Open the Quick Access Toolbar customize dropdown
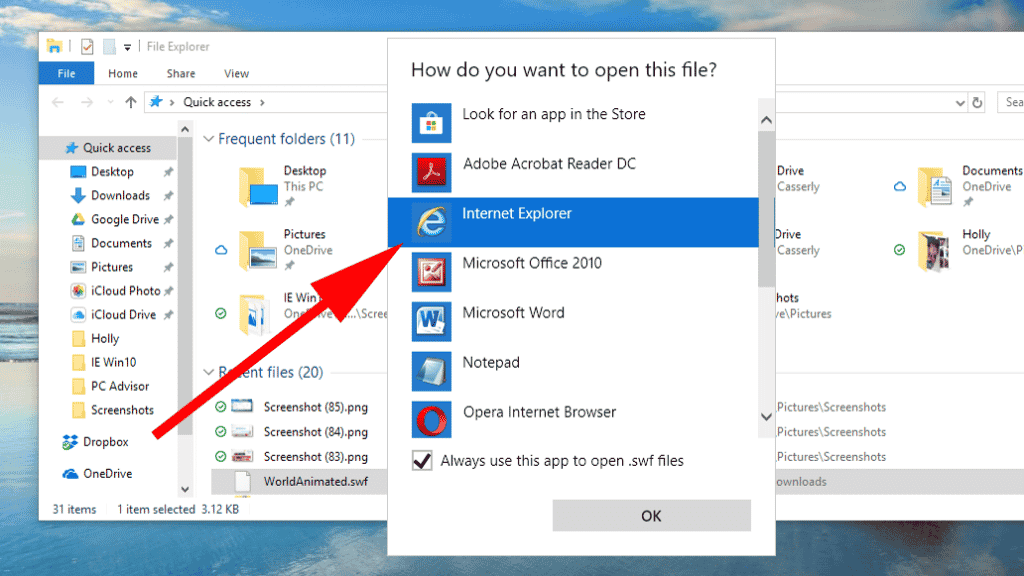This screenshot has height=576, width=1024. (x=127, y=47)
